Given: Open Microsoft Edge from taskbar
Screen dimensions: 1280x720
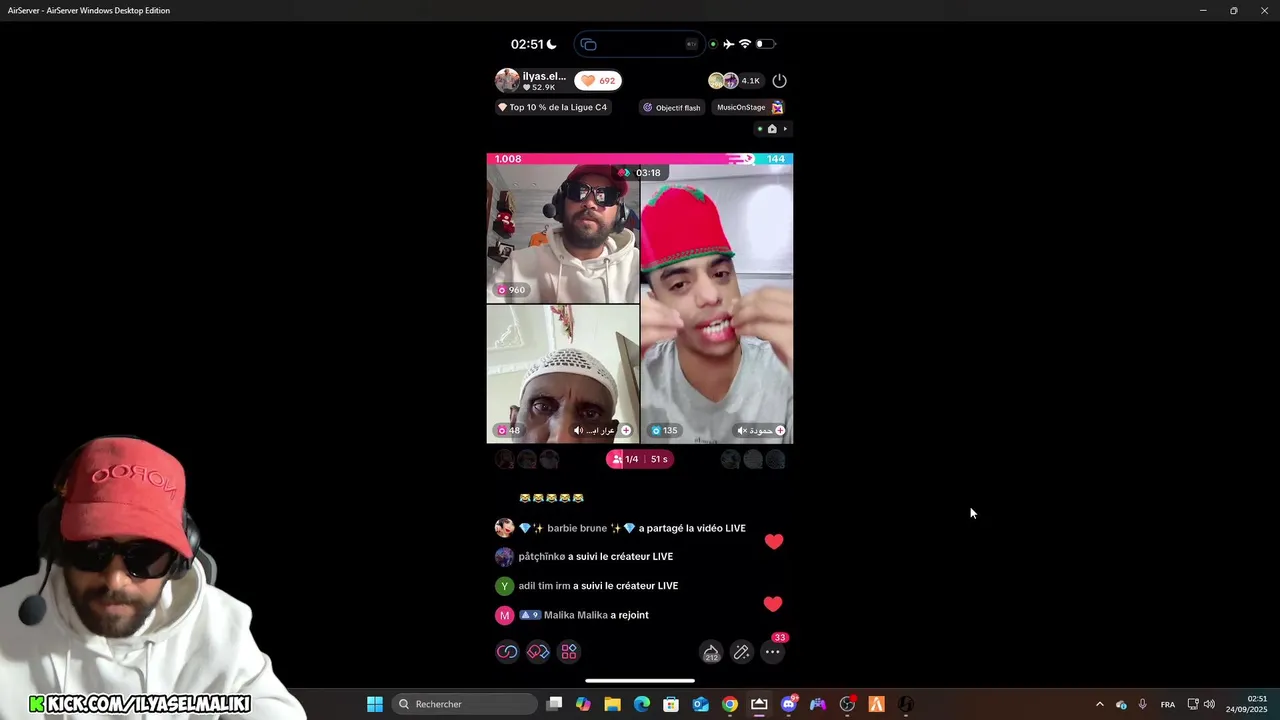Looking at the screenshot, I should 642,704.
